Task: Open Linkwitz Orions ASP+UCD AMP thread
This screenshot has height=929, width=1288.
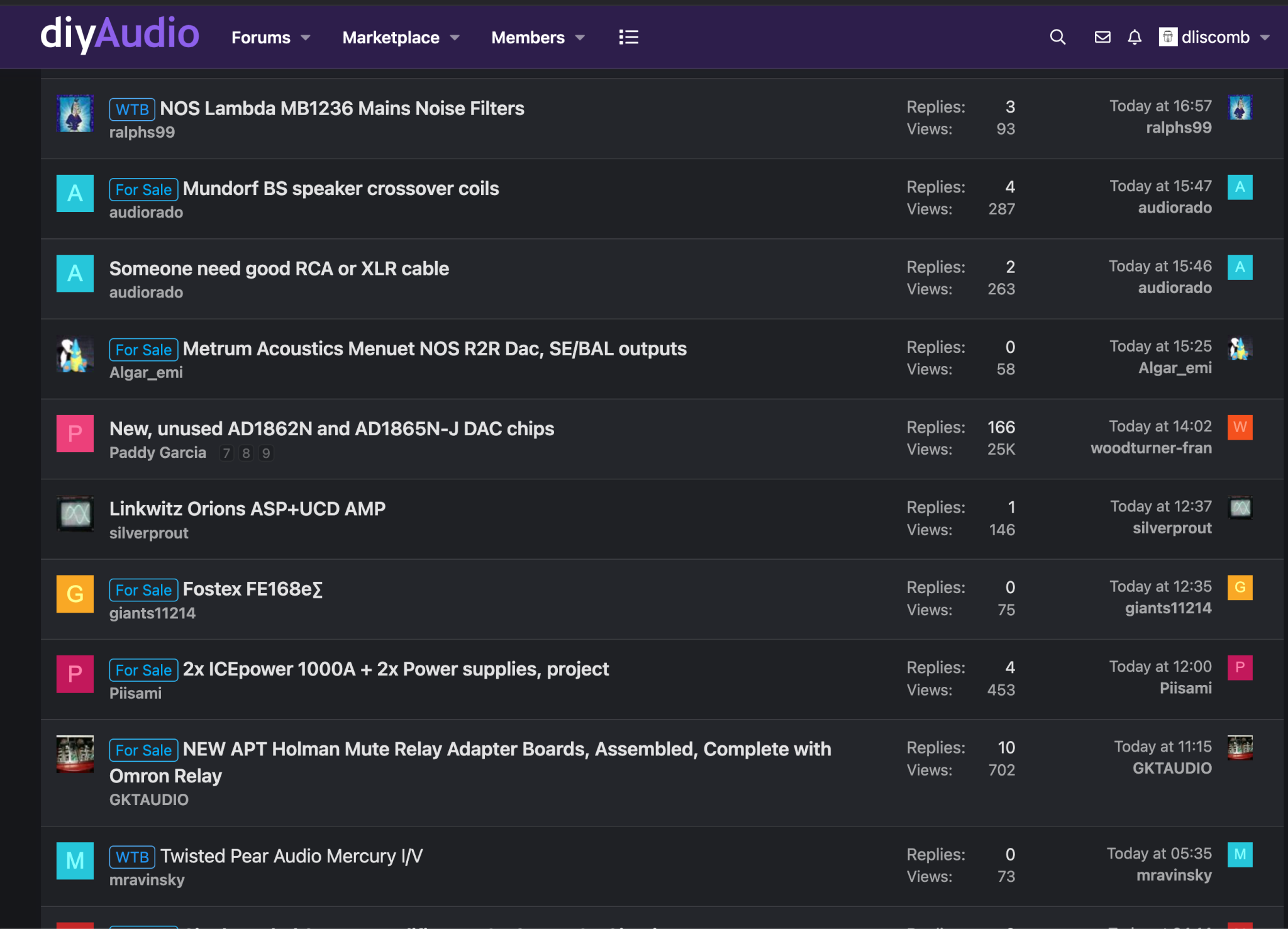Action: 247,508
